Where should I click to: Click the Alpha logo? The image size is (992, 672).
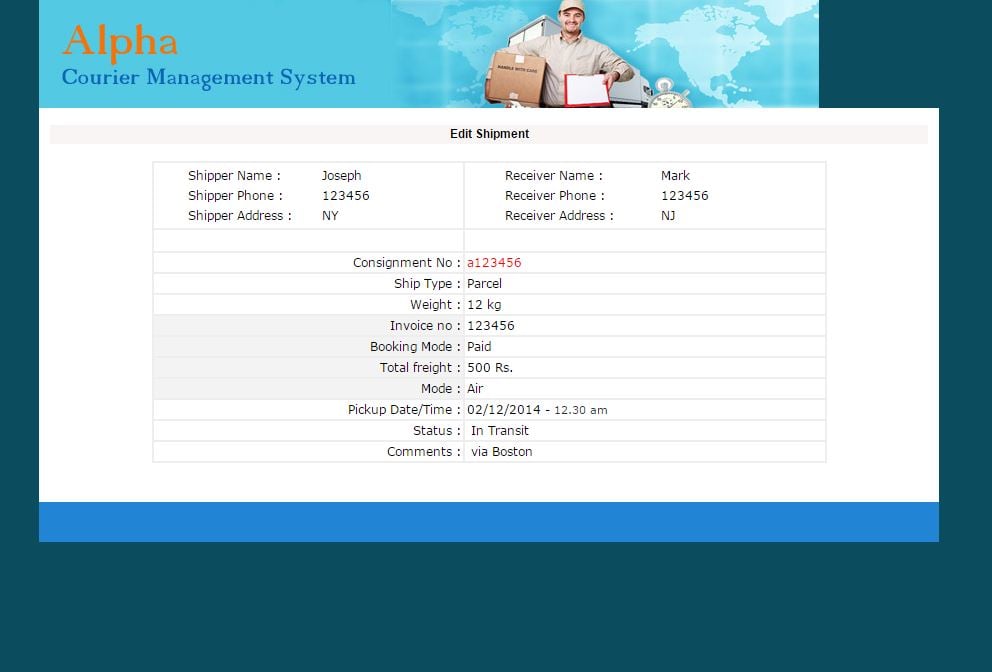[119, 41]
